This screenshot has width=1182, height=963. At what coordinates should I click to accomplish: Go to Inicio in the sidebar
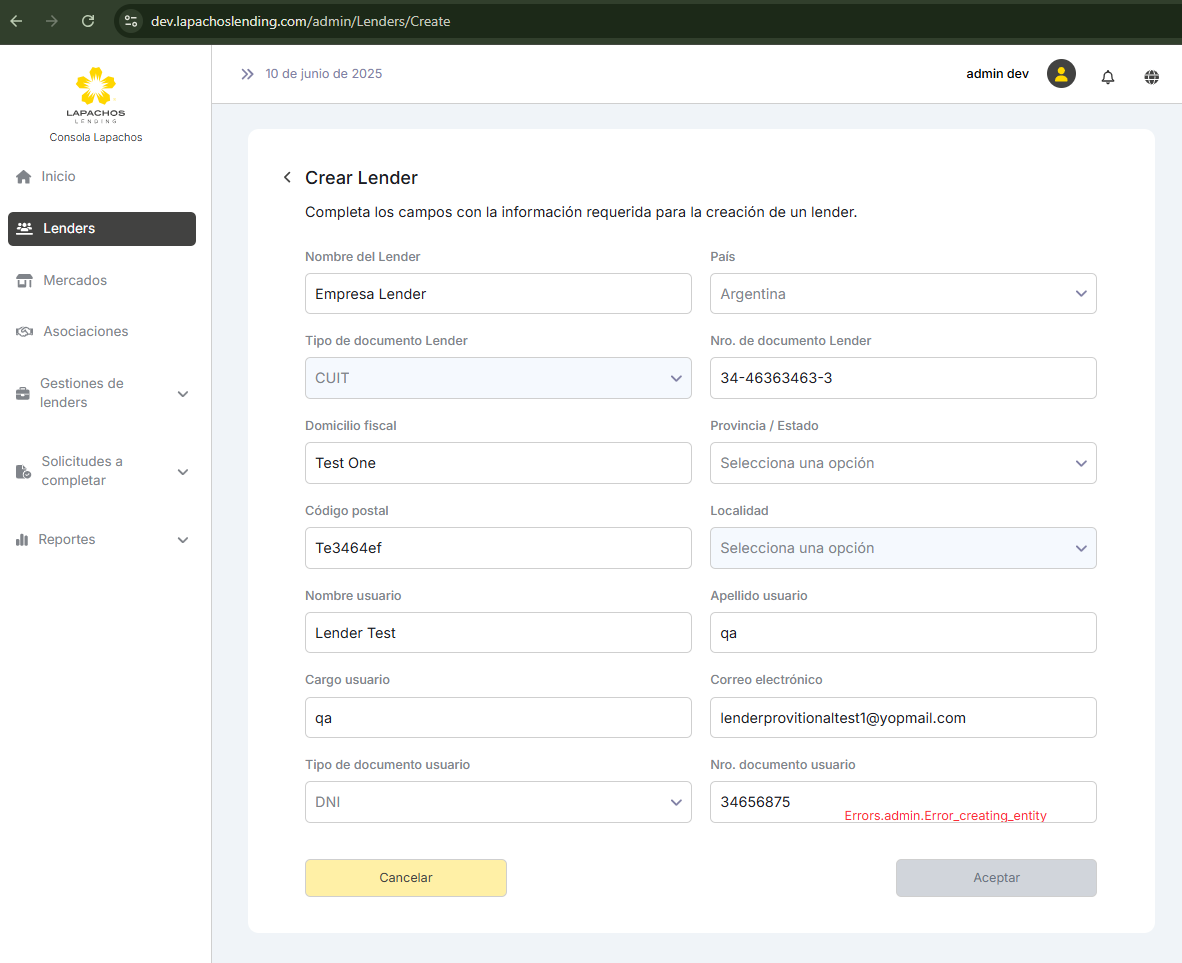[58, 177]
